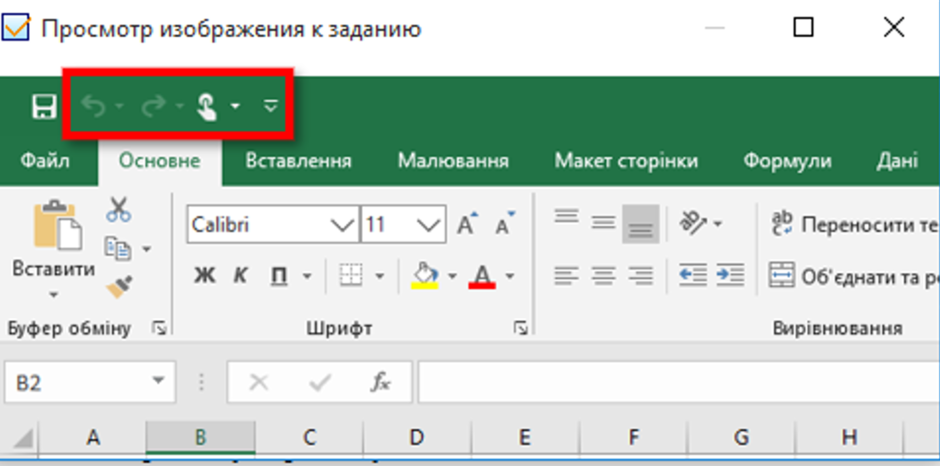Viewport: 940px width, 466px height.
Task: Open the Calibri font name dropdown
Action: click(342, 225)
